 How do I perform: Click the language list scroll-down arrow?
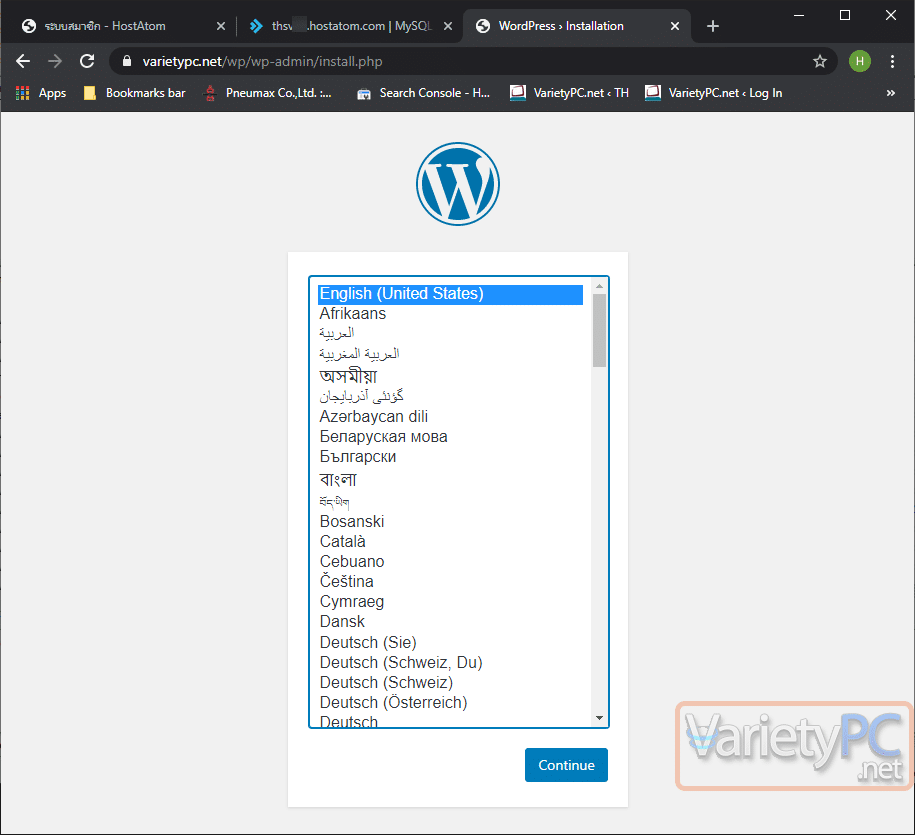[599, 718]
